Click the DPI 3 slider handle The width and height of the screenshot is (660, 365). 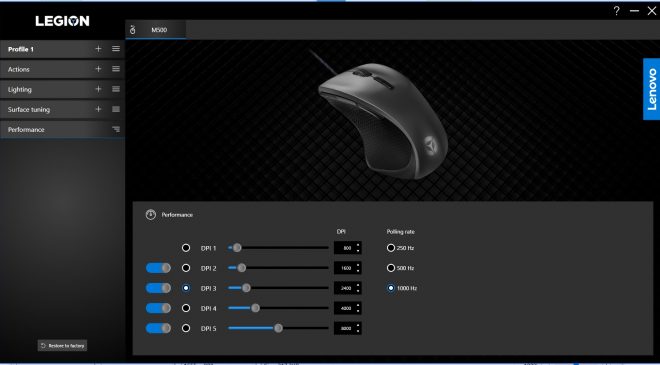(246, 288)
